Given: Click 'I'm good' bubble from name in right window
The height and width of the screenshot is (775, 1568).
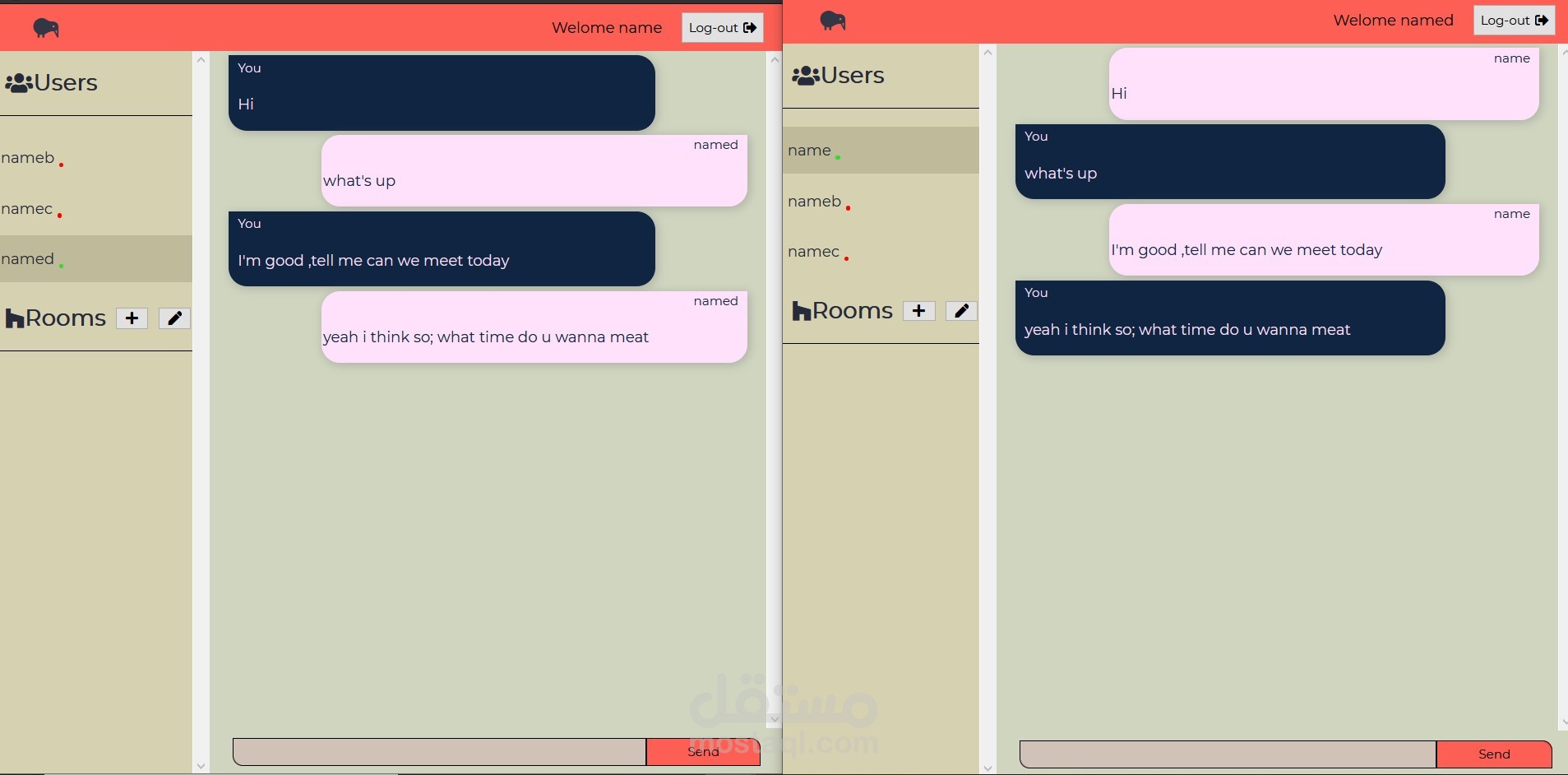Looking at the screenshot, I should pos(1324,240).
